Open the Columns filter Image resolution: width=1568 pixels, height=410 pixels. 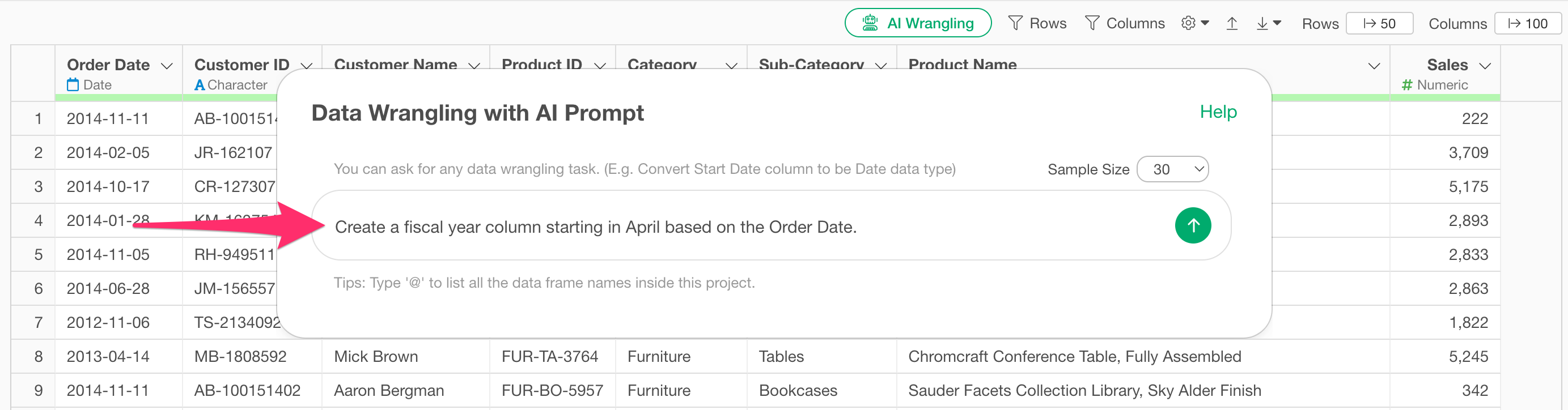pyautogui.click(x=1125, y=23)
